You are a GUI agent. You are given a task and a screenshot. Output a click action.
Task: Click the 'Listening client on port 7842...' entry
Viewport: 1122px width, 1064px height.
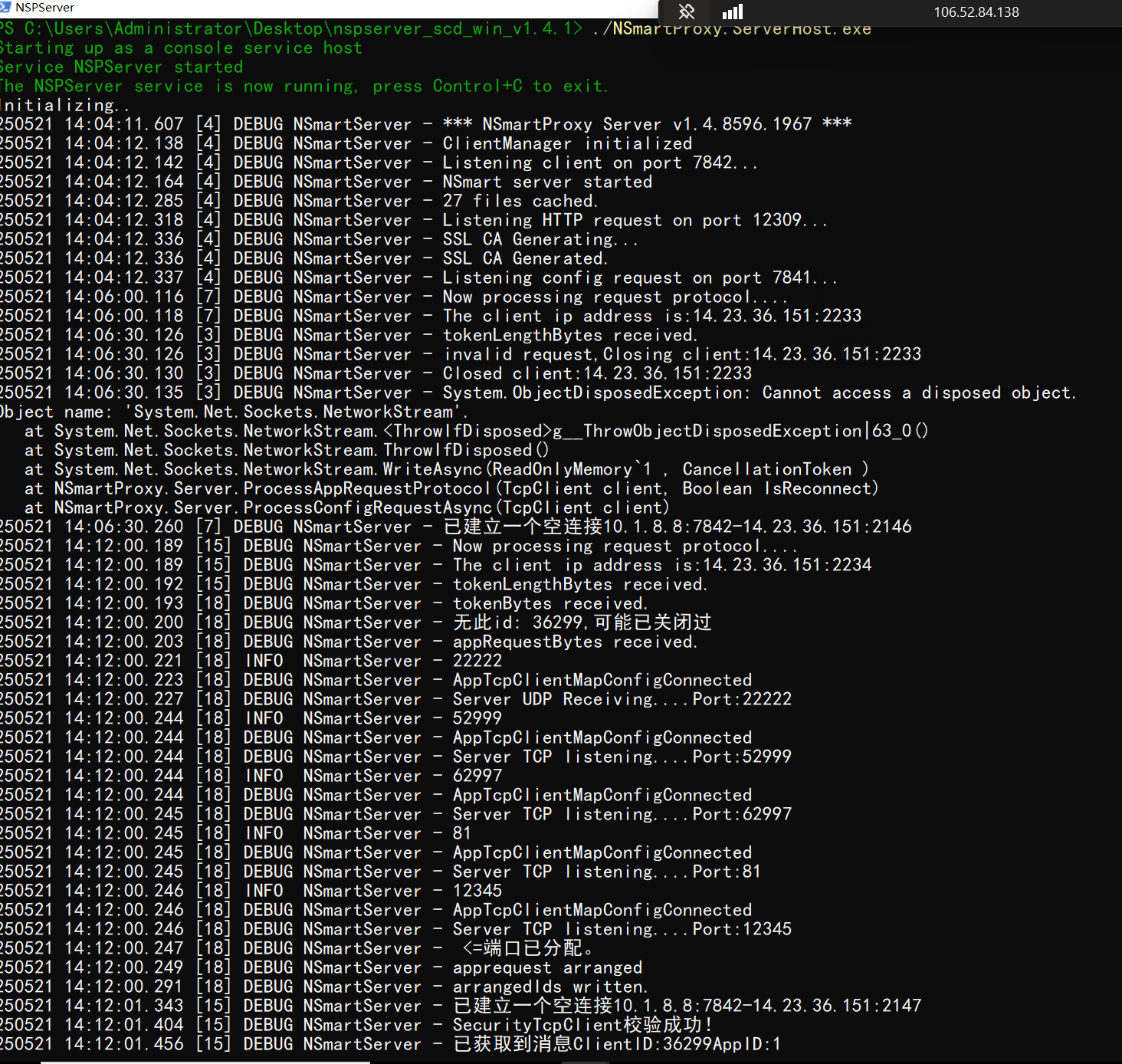(379, 163)
